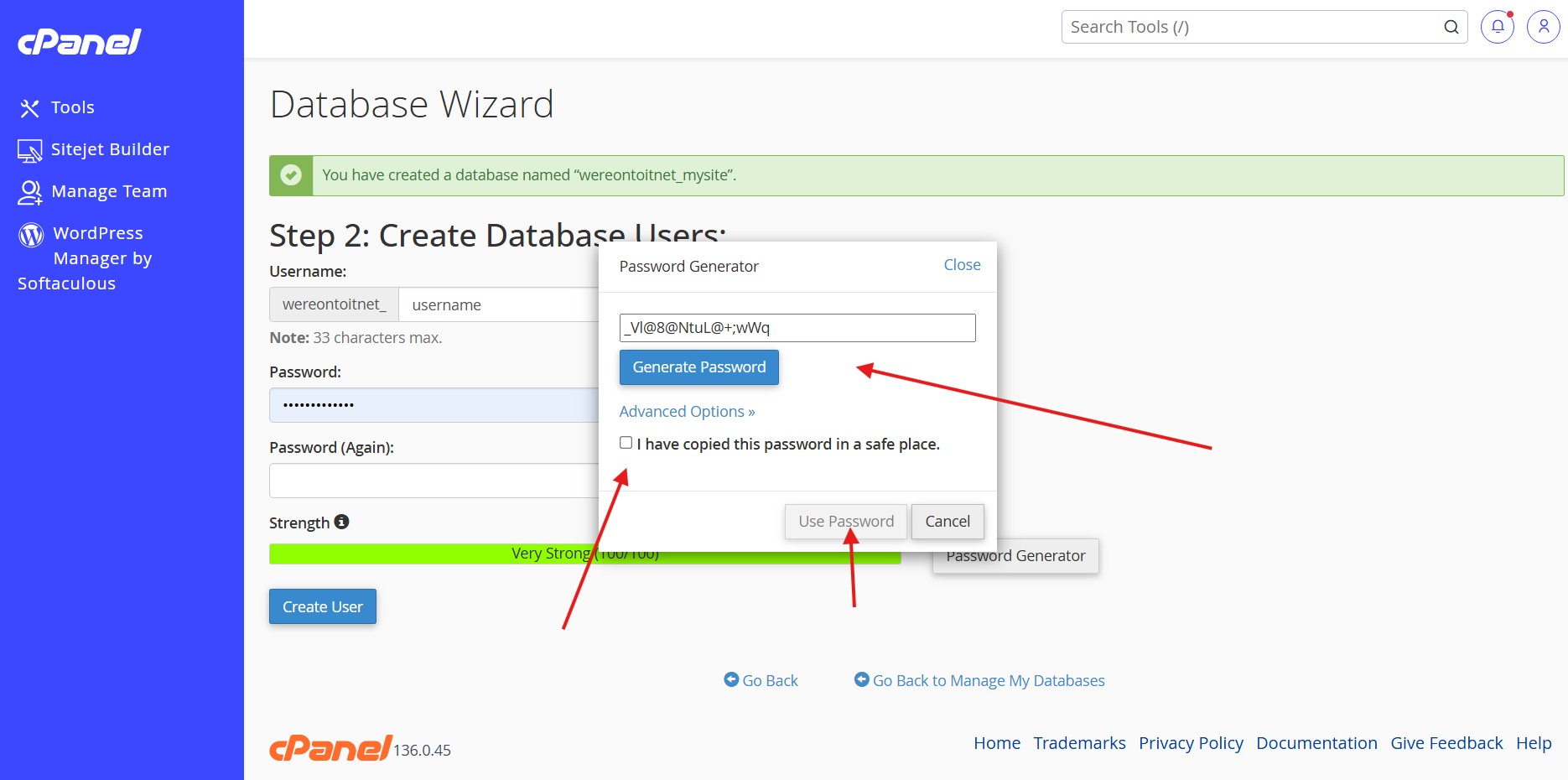Click the generated password text field
The width and height of the screenshot is (1568, 780).
(797, 328)
